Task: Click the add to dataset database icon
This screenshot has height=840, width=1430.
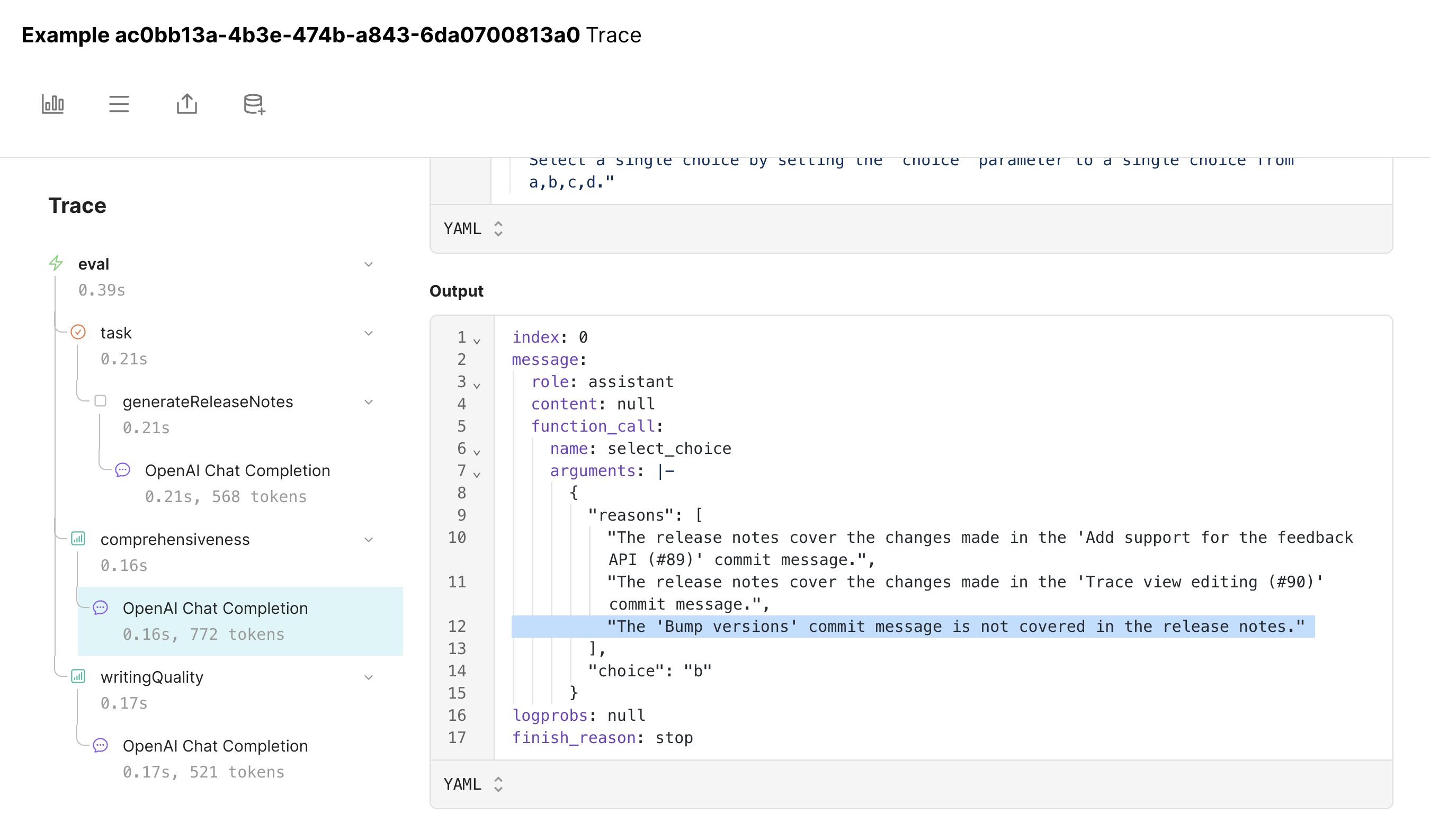Action: click(x=254, y=104)
